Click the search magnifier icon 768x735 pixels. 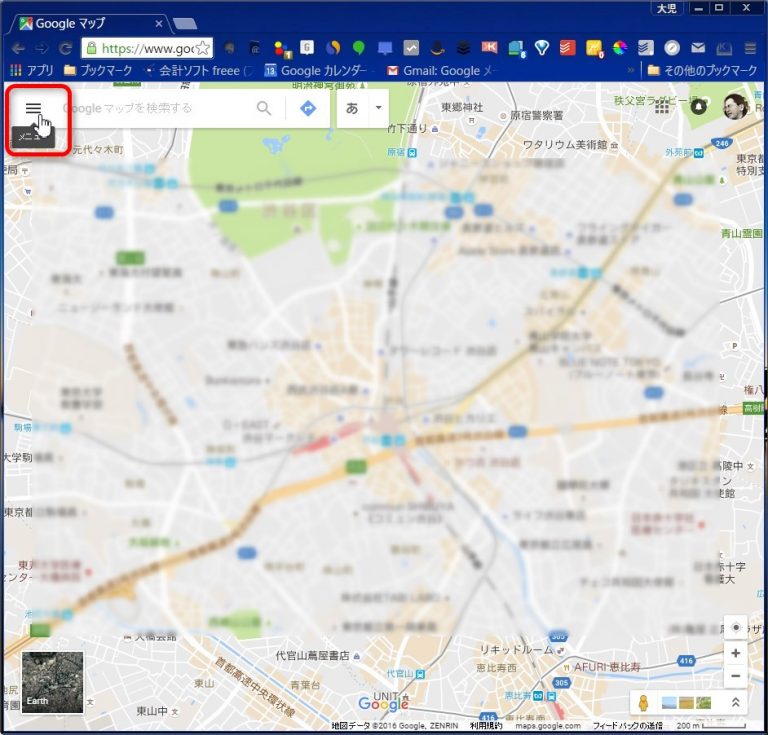(264, 108)
